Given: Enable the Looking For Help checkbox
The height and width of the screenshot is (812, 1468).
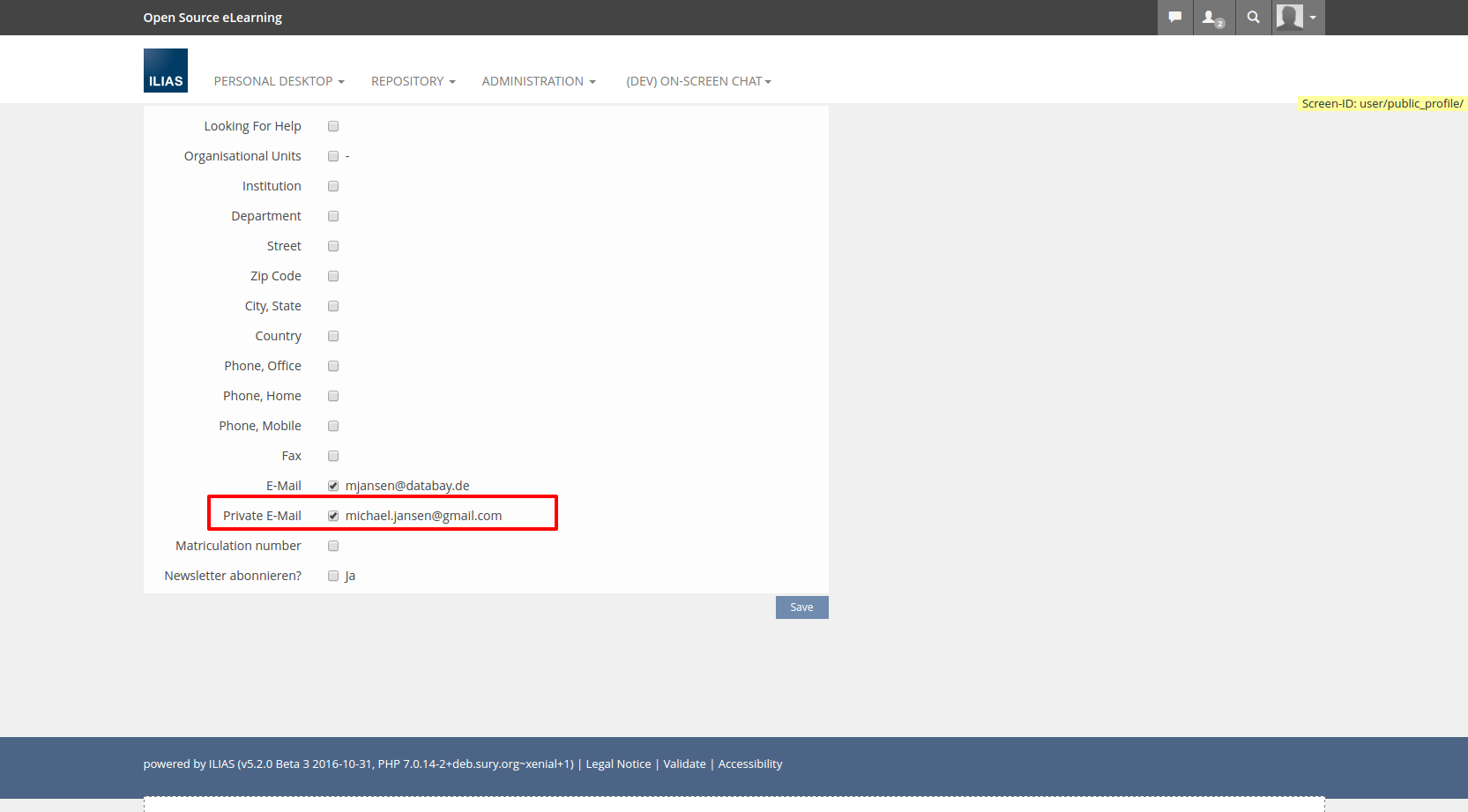Looking at the screenshot, I should [x=333, y=126].
